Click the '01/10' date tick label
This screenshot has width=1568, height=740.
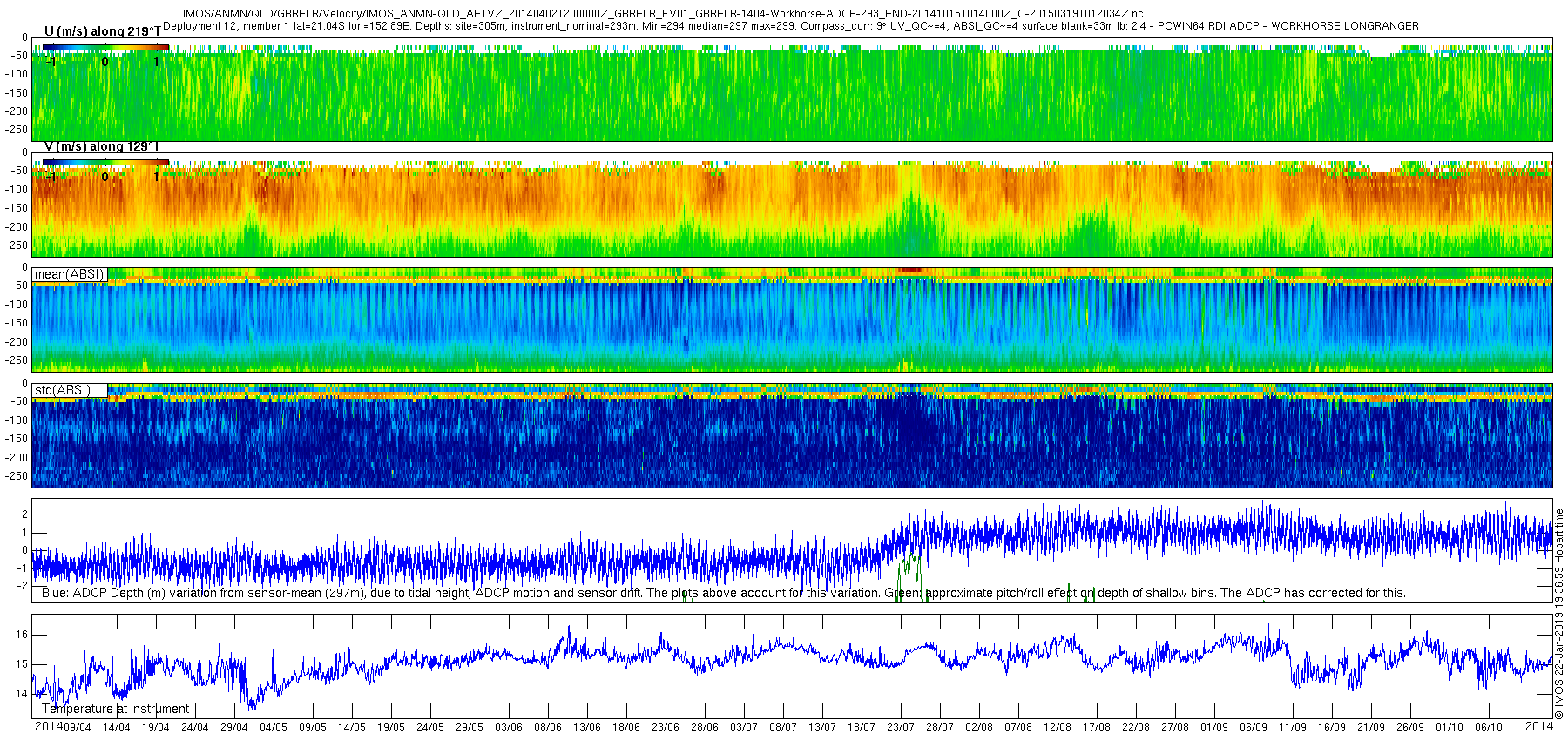coord(1450,728)
